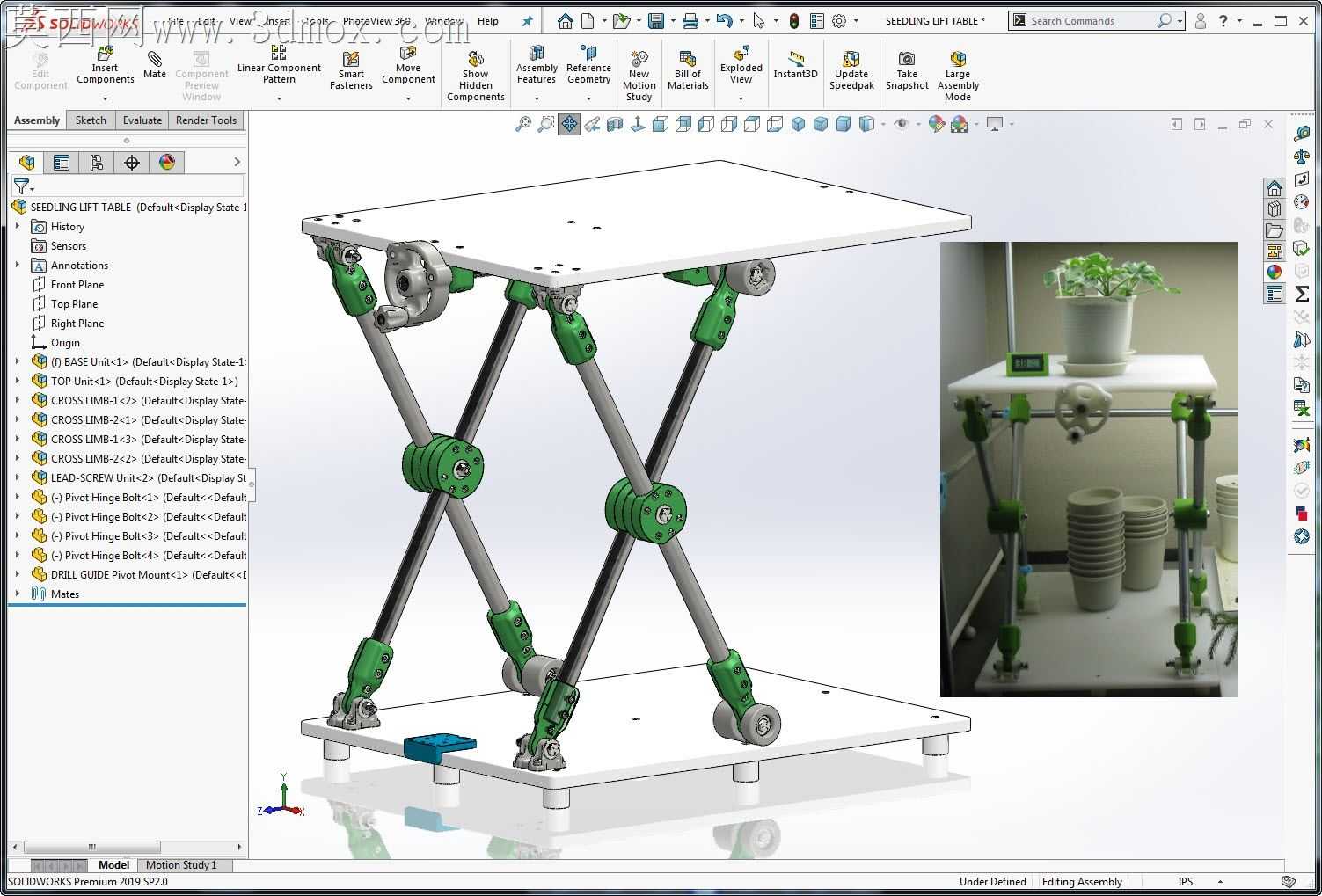
Task: Switch to the Sketch tab
Action: (x=91, y=120)
